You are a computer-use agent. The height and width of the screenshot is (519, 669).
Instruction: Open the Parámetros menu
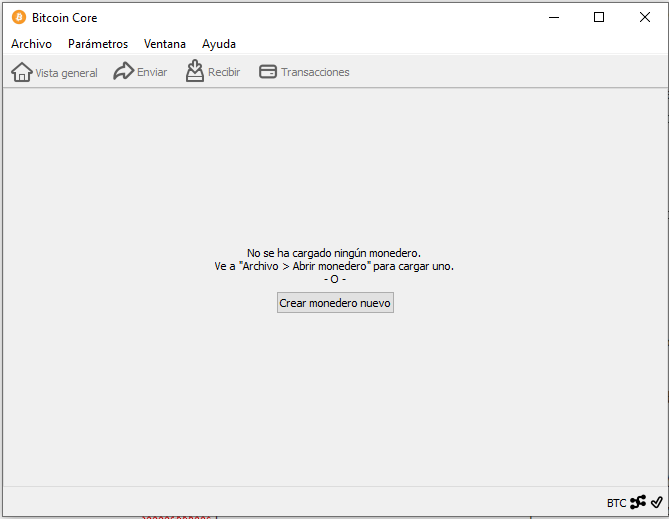98,44
